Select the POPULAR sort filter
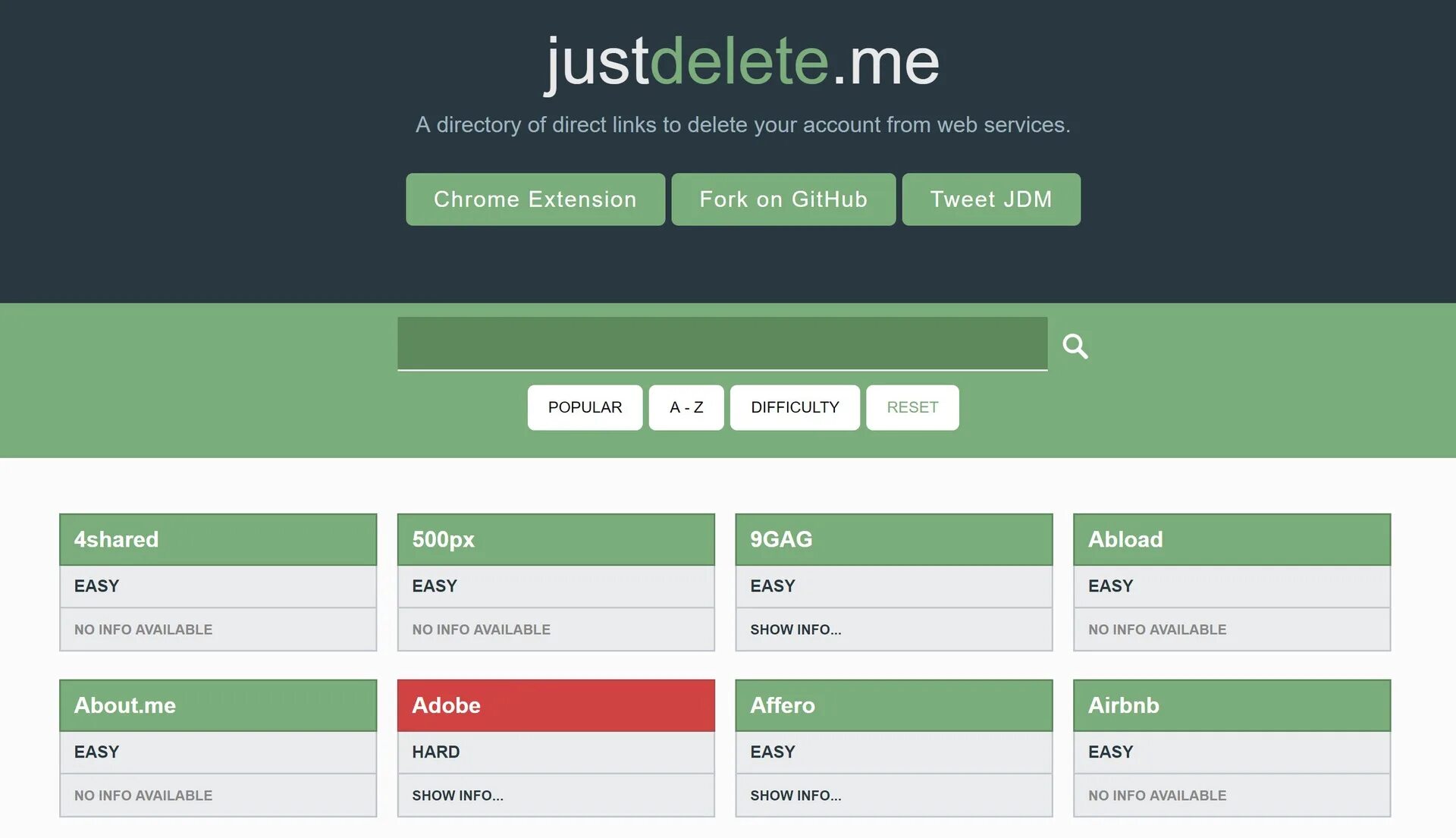The height and width of the screenshot is (838, 1456). 585,407
